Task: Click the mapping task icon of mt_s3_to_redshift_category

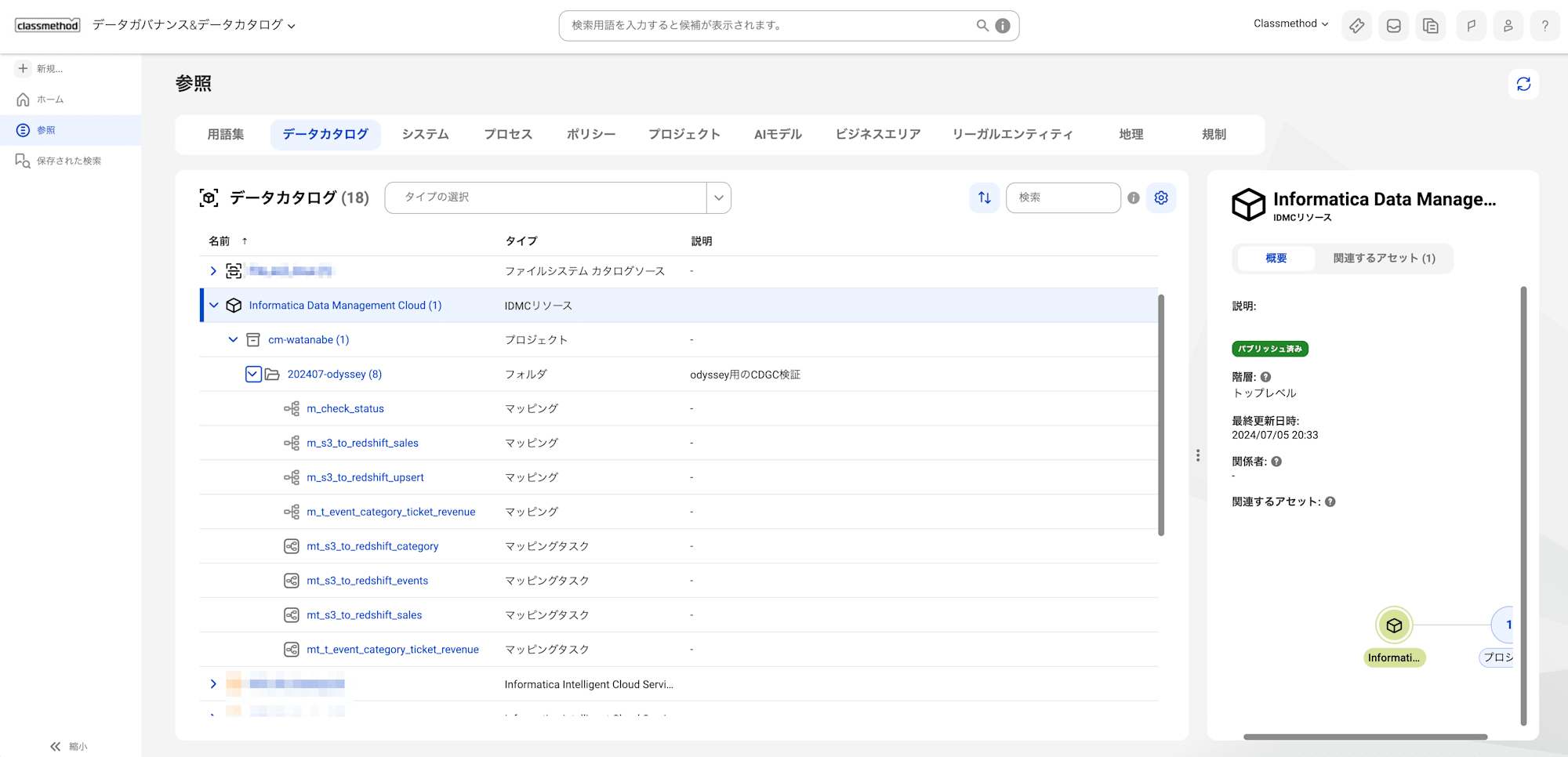Action: tap(292, 546)
